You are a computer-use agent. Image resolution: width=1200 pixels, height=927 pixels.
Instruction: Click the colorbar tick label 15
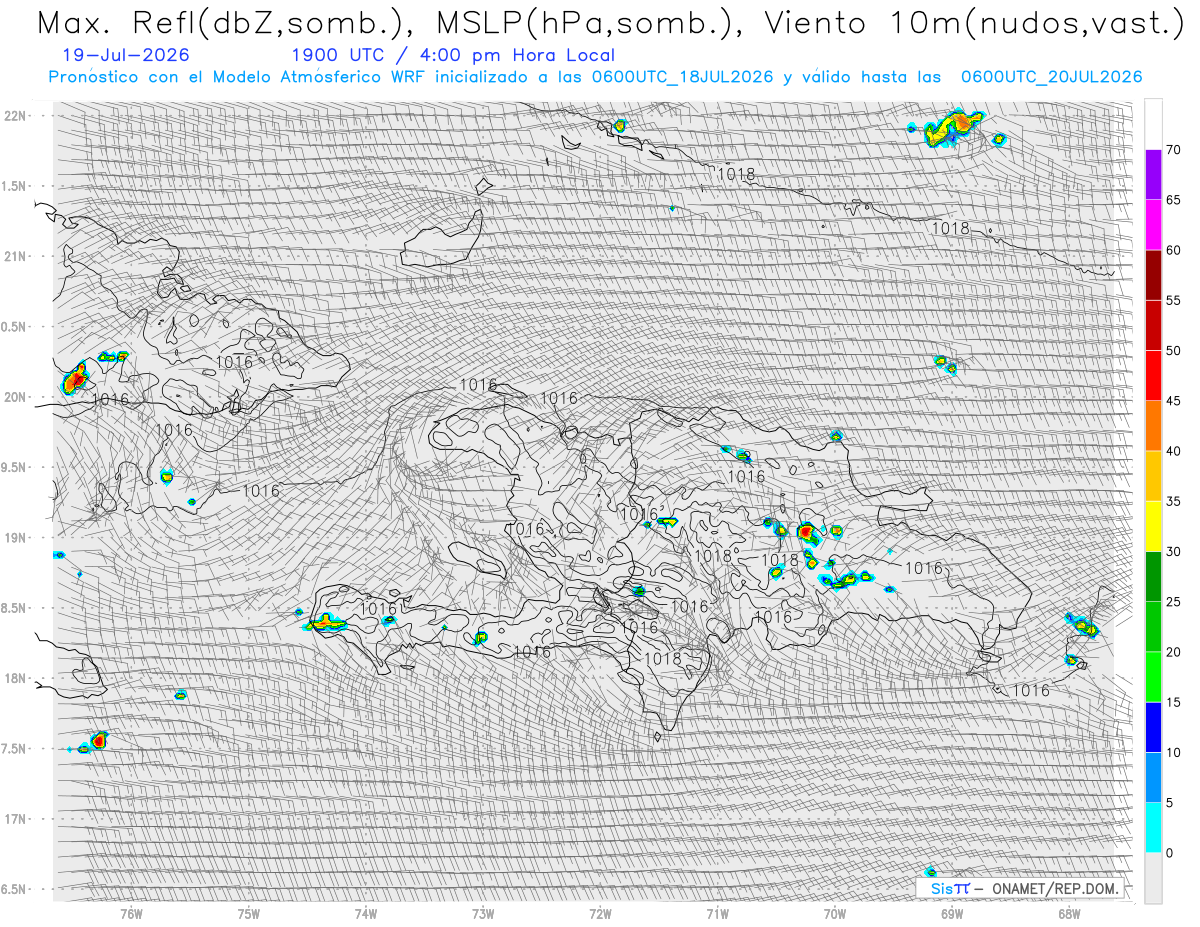(1174, 702)
